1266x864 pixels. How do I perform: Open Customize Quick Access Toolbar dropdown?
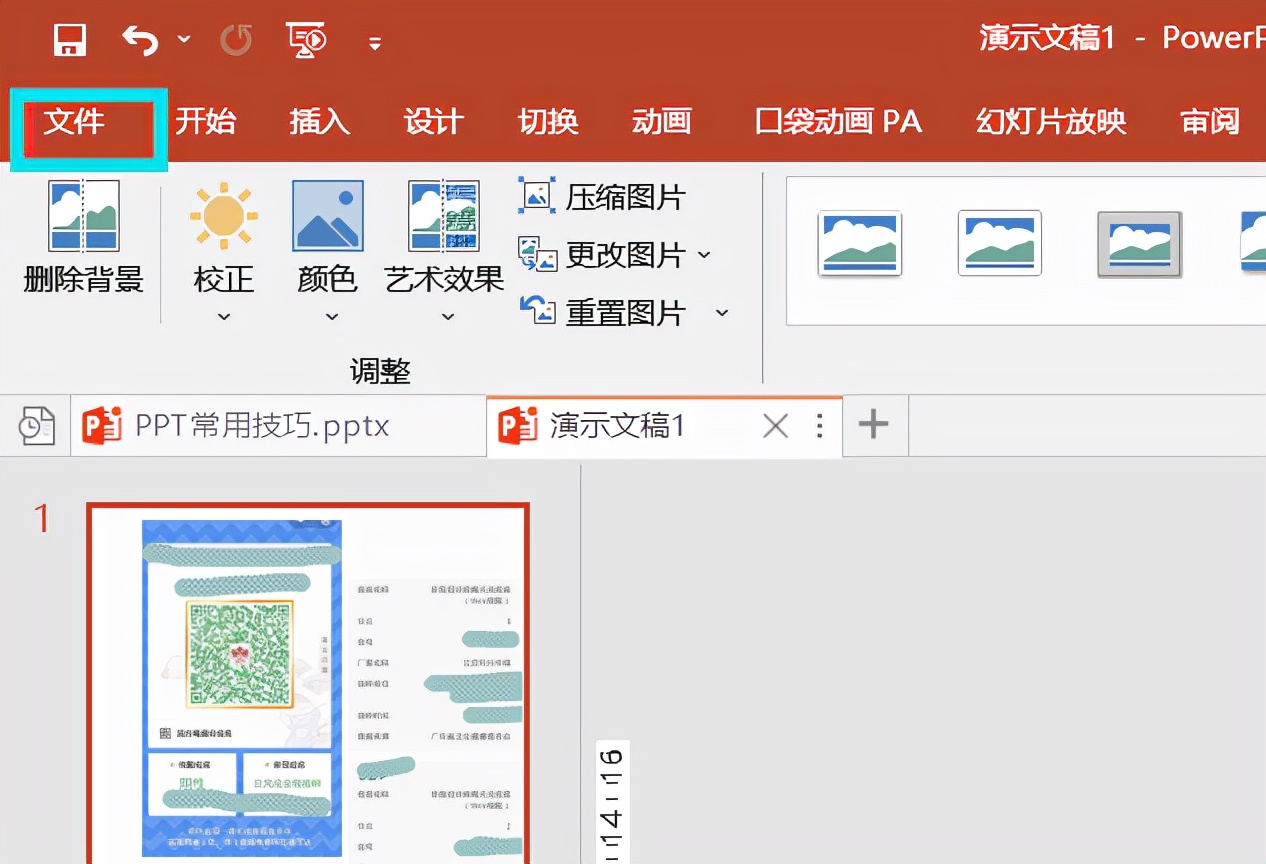[375, 43]
